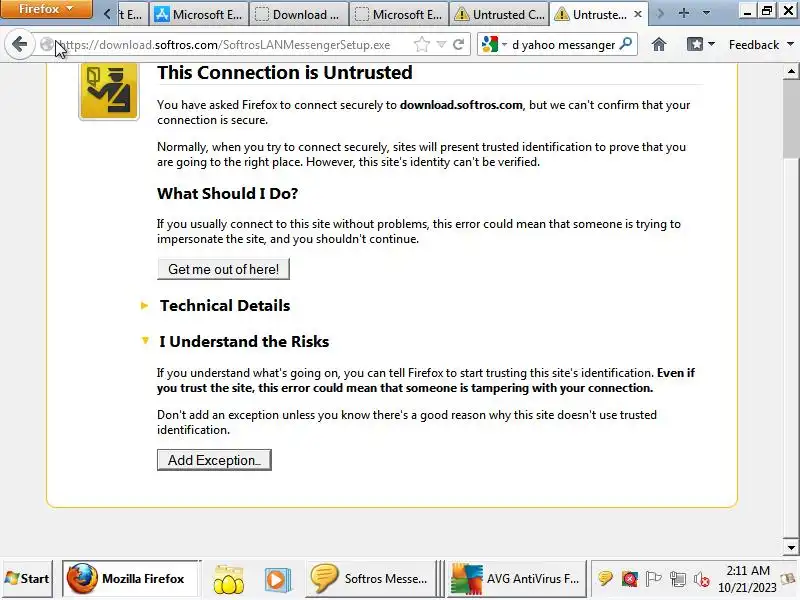800x600 pixels.
Task: Click the page scrollbar up arrow
Action: (791, 71)
